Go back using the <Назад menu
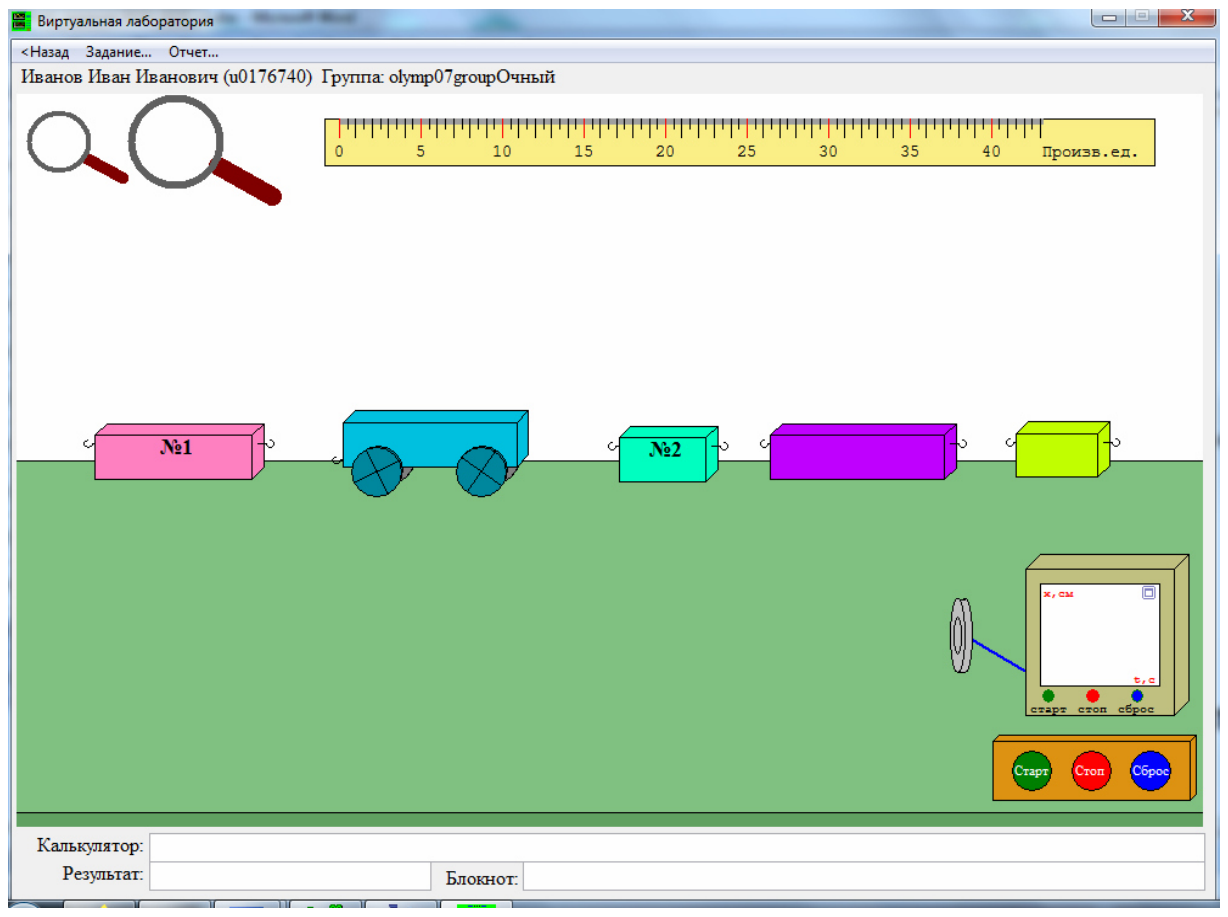The height and width of the screenshot is (917, 1228). [x=45, y=52]
